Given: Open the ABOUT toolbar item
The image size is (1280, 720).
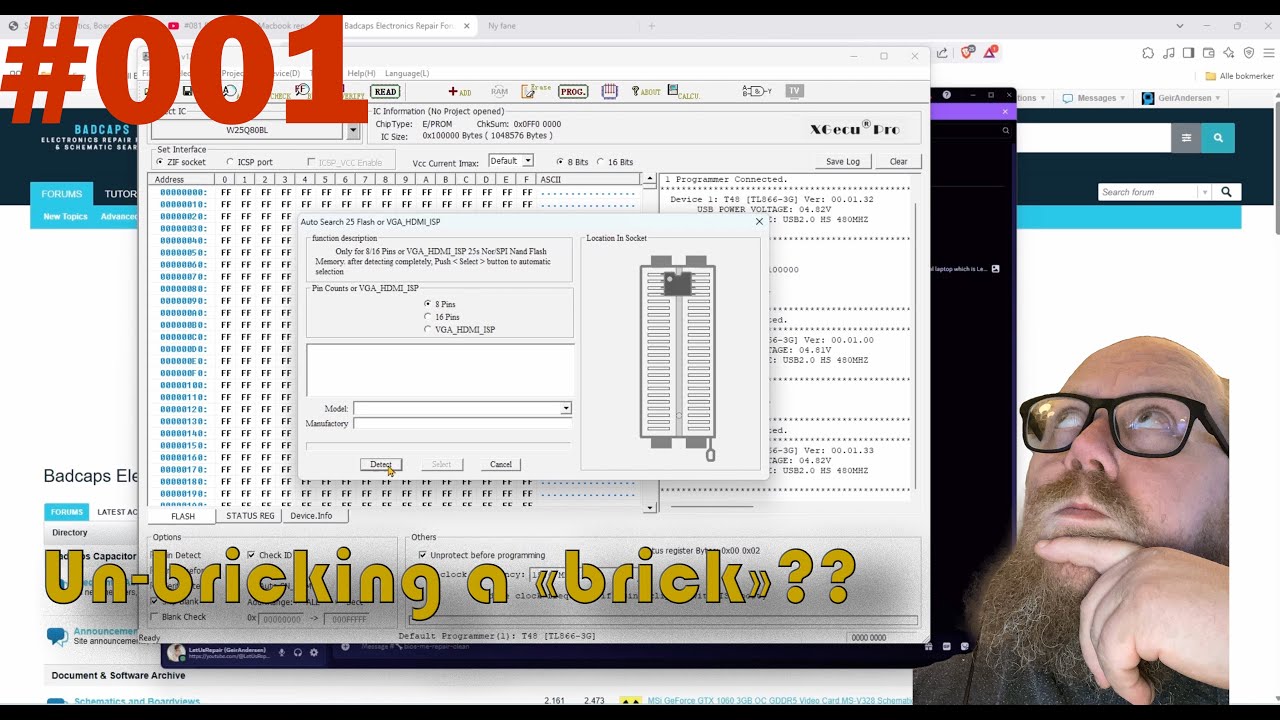Looking at the screenshot, I should [x=646, y=91].
